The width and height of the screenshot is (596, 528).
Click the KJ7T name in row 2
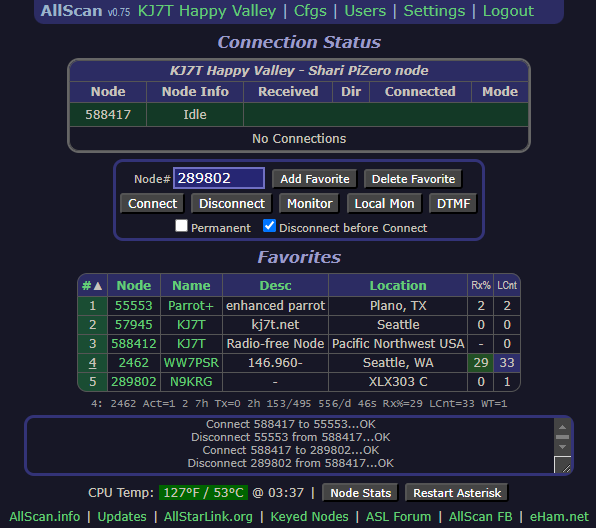tap(191, 325)
